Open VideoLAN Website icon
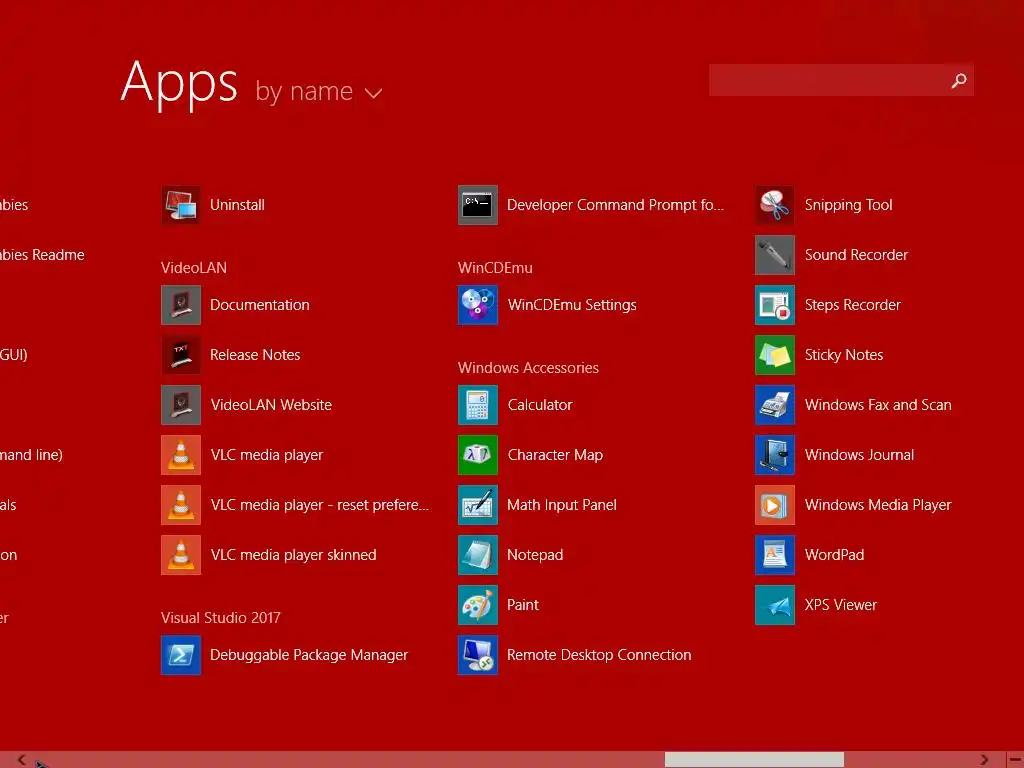Viewport: 1024px width, 768px height. tap(181, 405)
